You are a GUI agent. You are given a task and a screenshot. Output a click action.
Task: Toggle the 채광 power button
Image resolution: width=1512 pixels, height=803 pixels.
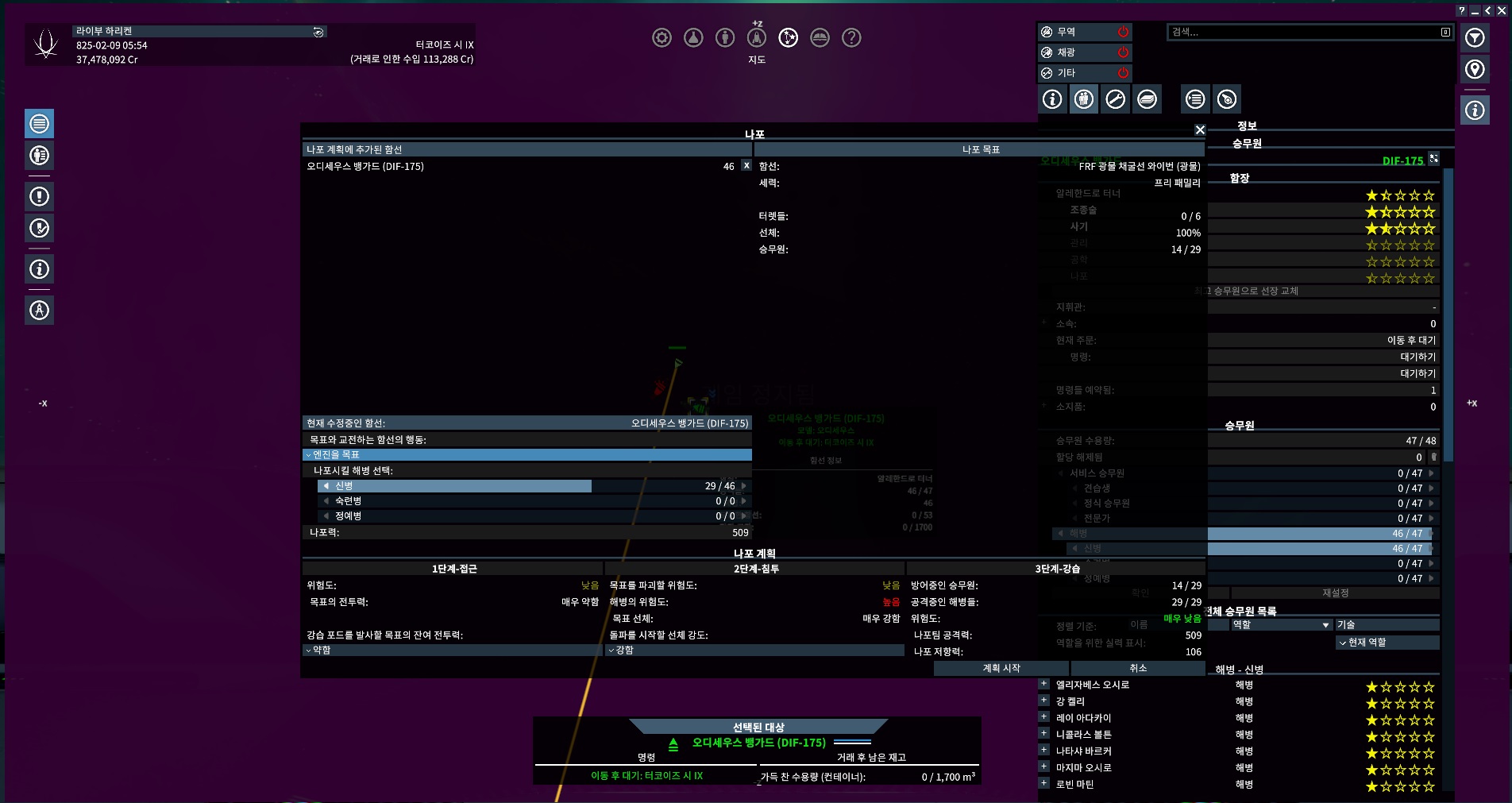point(1123,52)
